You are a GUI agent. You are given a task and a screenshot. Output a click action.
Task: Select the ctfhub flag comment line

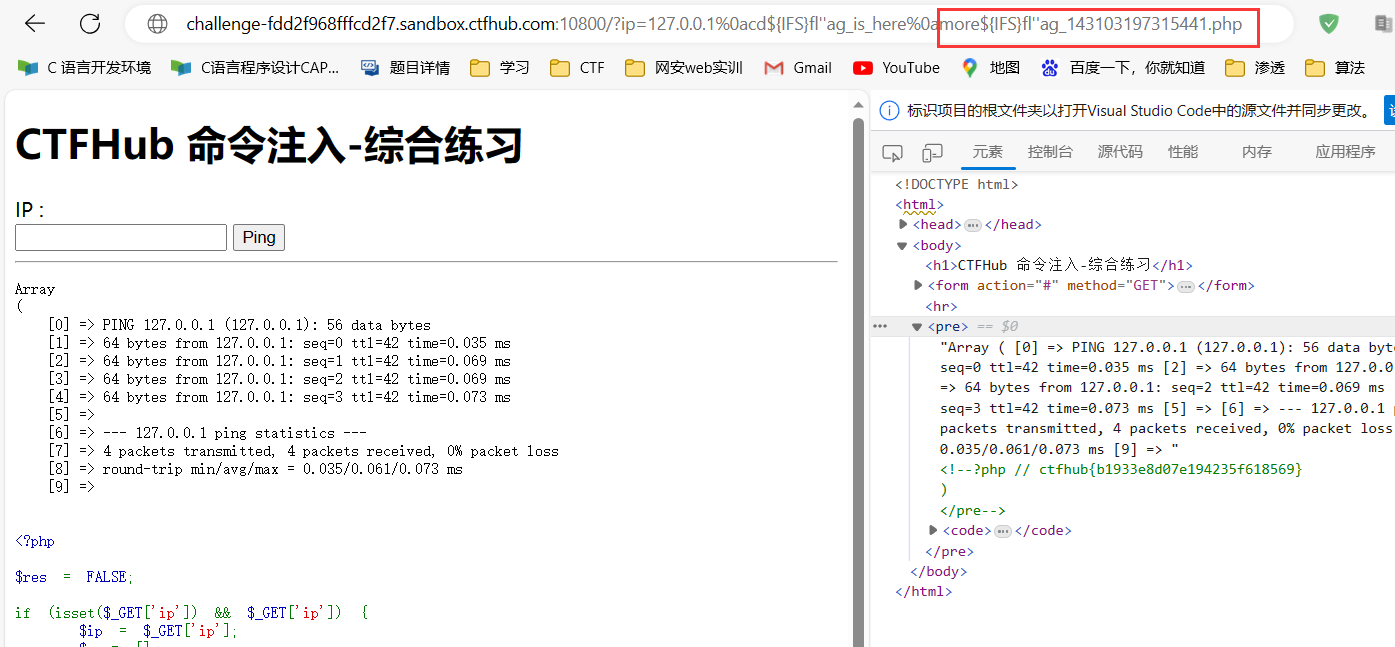coord(1121,469)
